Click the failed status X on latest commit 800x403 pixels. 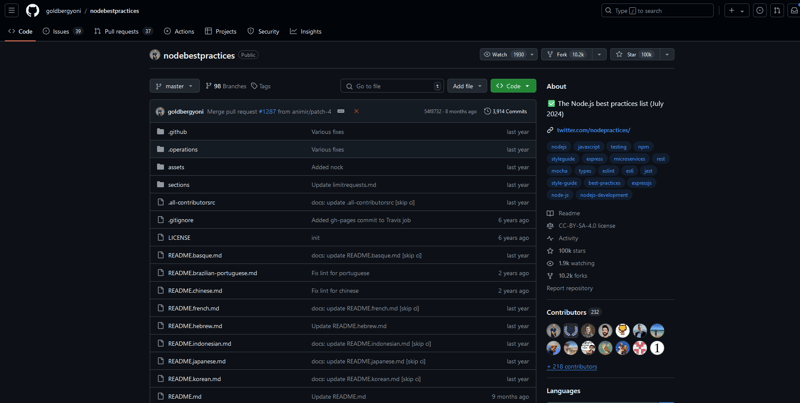click(x=356, y=112)
